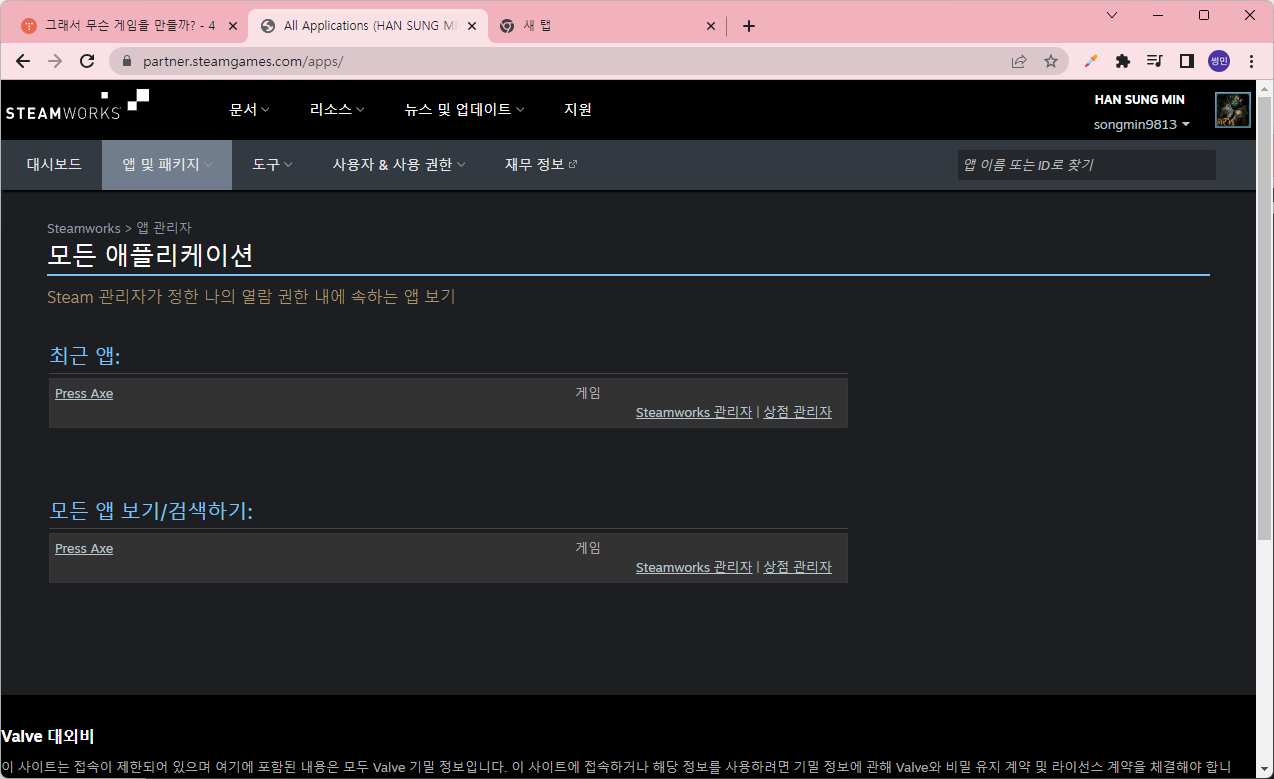Open Press Axe under 최근 앱

[84, 393]
